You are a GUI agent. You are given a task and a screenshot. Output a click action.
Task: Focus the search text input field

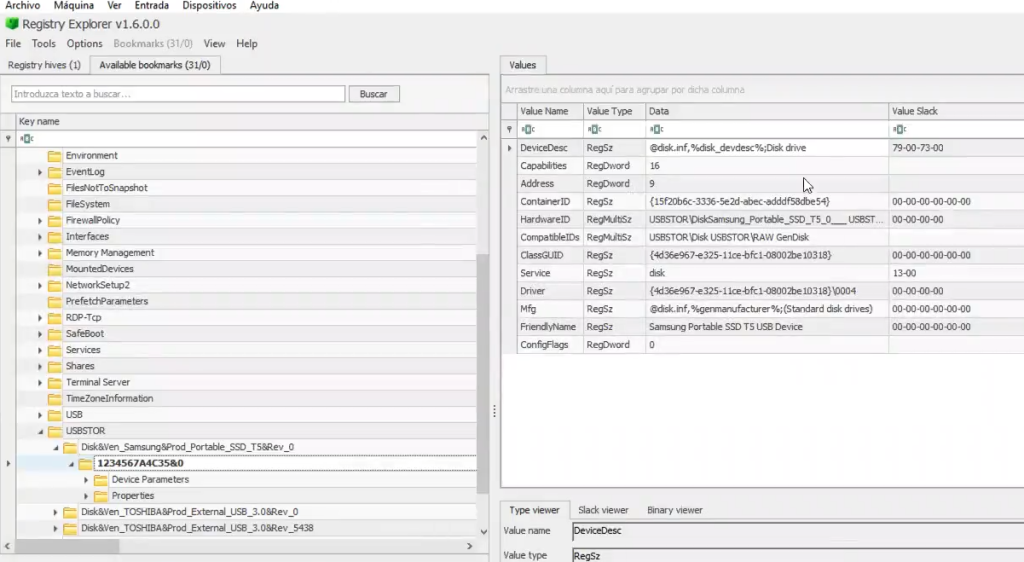(x=178, y=94)
